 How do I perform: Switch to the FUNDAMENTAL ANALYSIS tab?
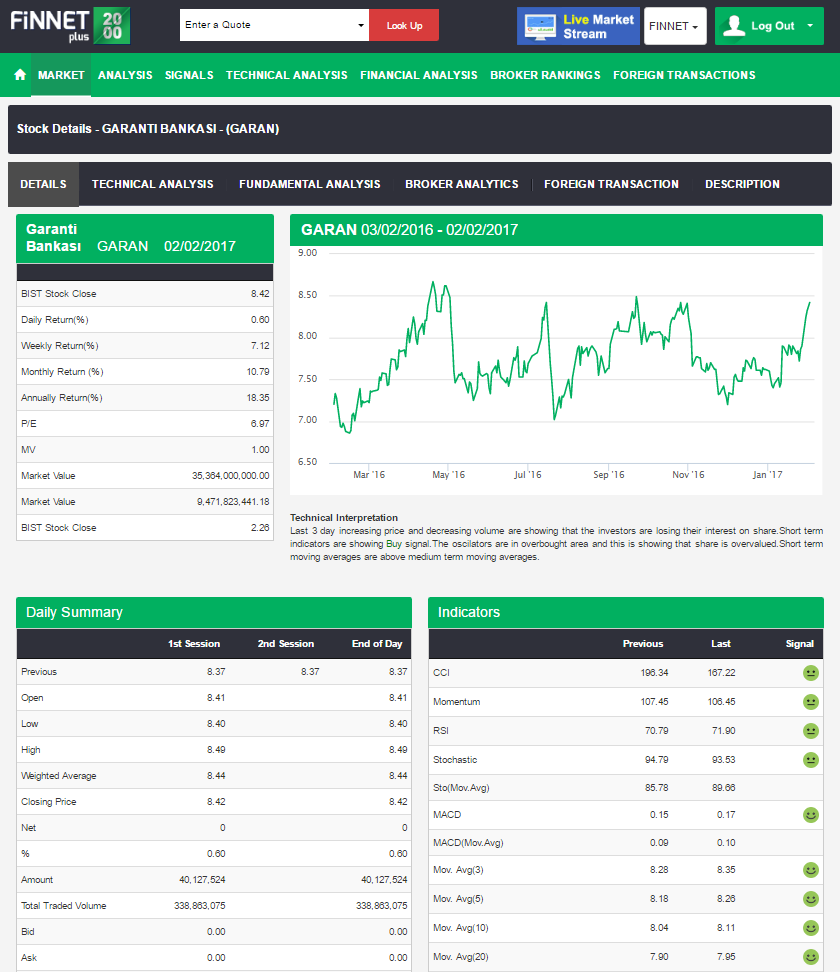[x=309, y=184]
